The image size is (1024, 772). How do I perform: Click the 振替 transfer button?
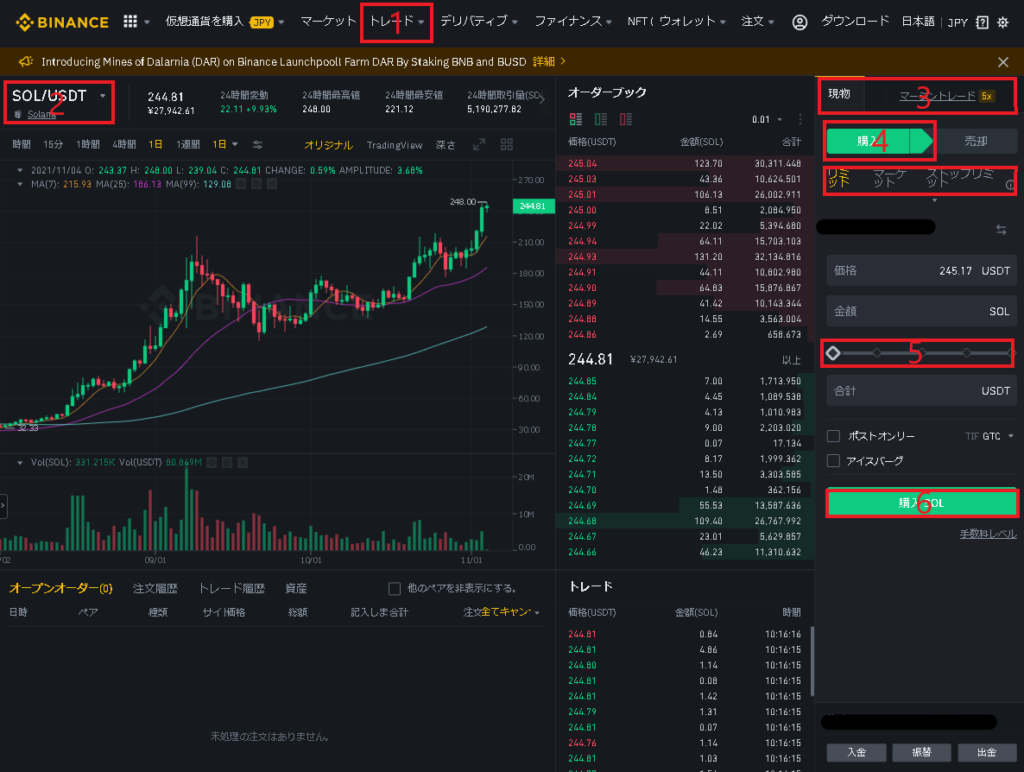[x=921, y=752]
